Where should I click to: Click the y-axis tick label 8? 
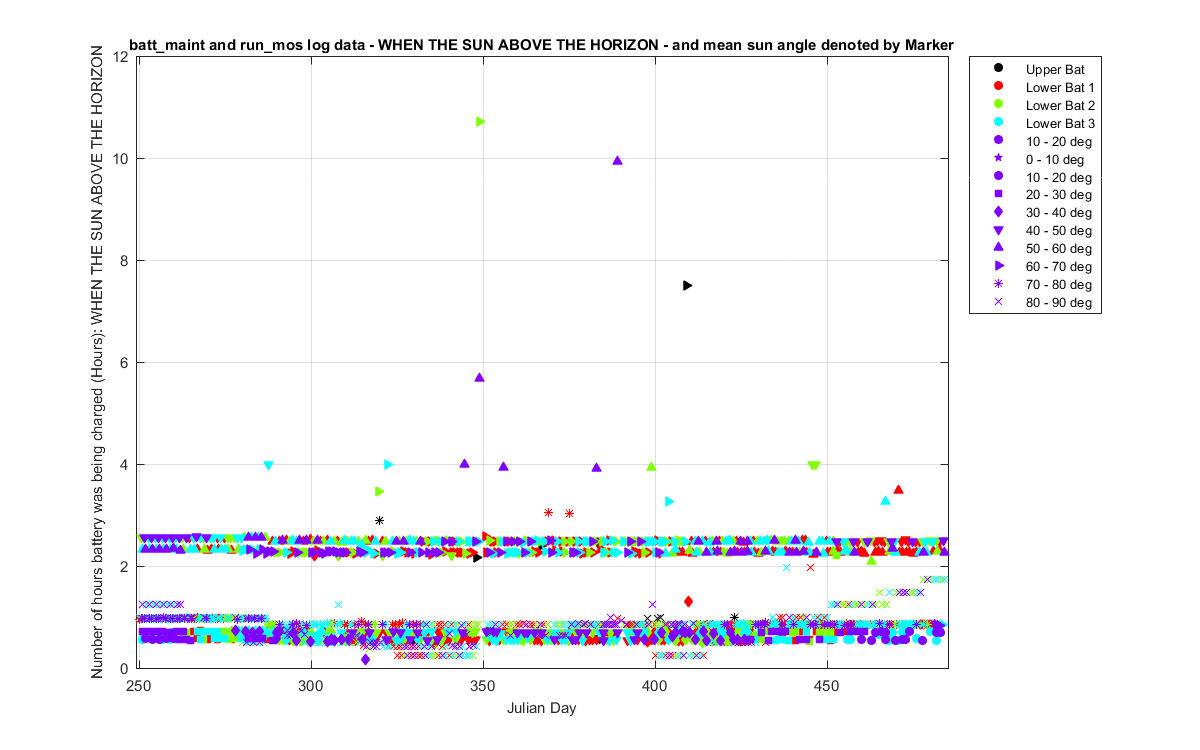point(125,261)
